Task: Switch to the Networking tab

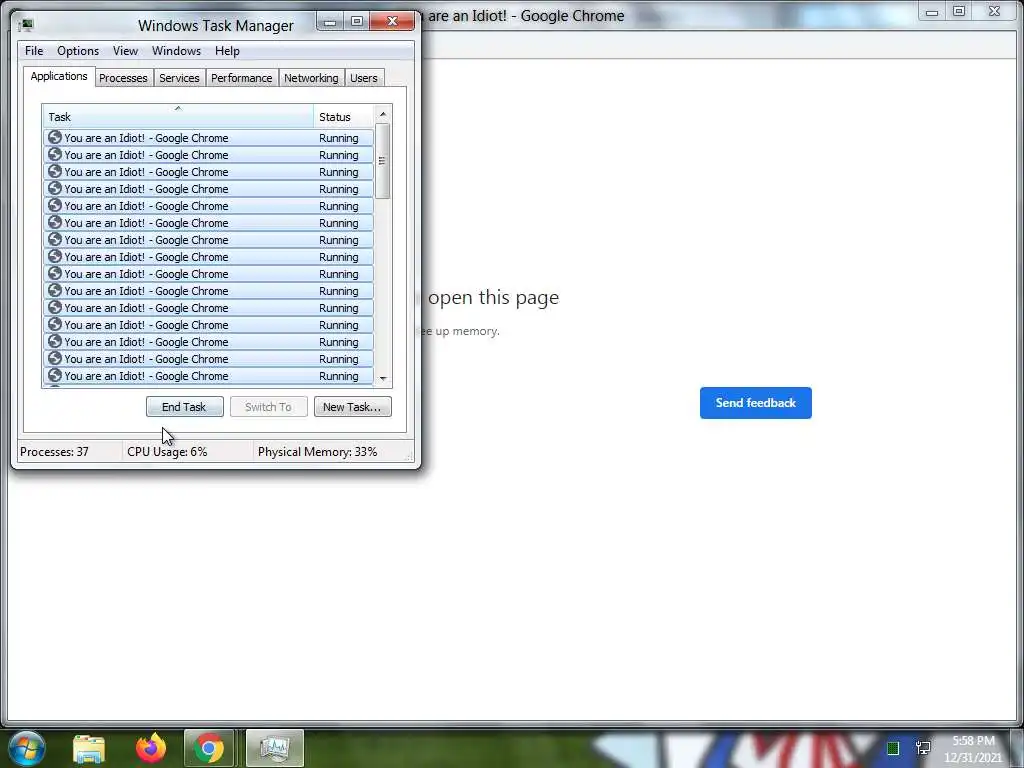Action: tap(311, 78)
